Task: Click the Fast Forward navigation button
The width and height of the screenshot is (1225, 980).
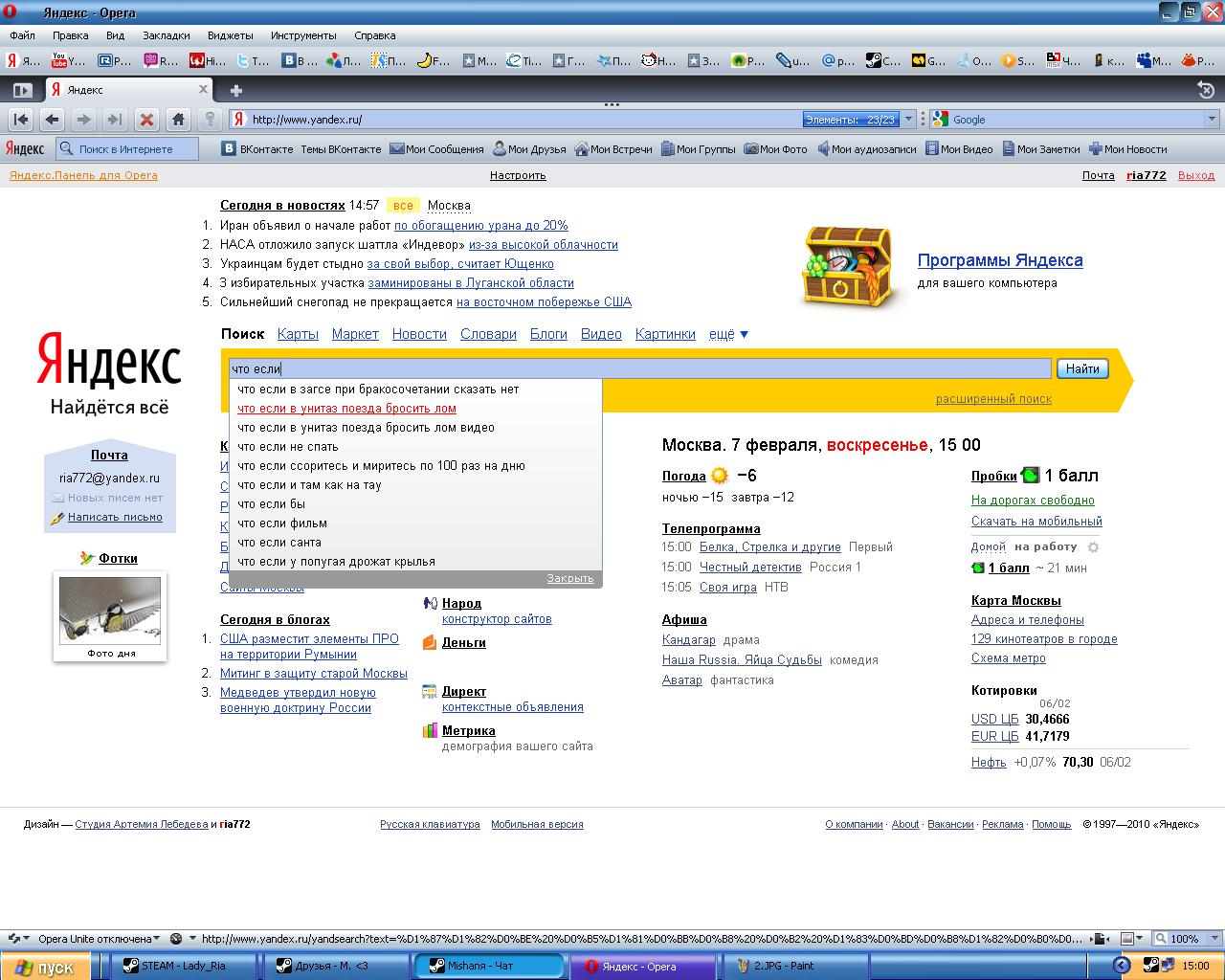Action: (115, 120)
